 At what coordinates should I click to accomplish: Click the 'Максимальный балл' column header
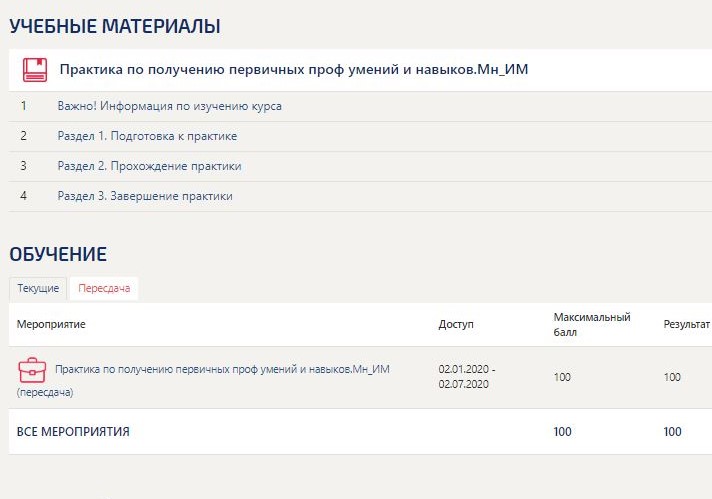click(591, 324)
